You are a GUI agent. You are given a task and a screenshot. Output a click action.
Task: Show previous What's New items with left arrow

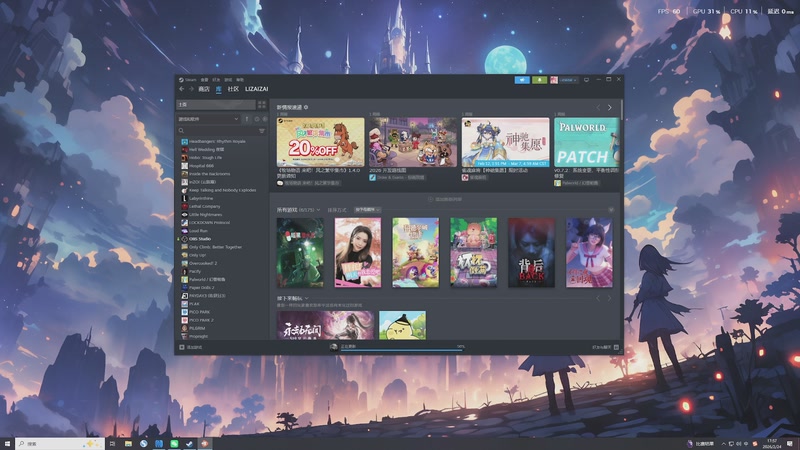coord(598,108)
